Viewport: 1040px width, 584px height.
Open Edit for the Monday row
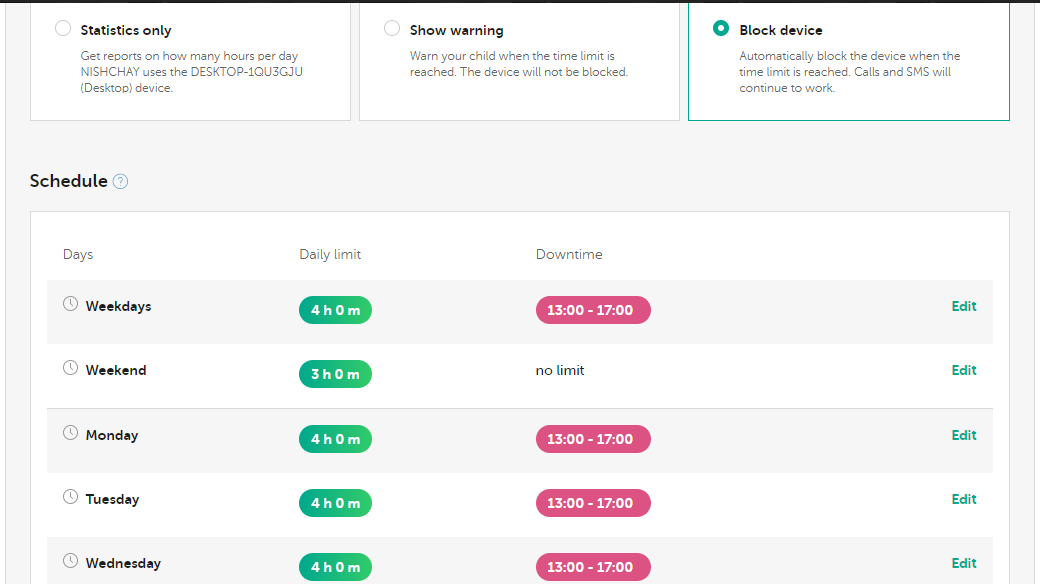964,435
